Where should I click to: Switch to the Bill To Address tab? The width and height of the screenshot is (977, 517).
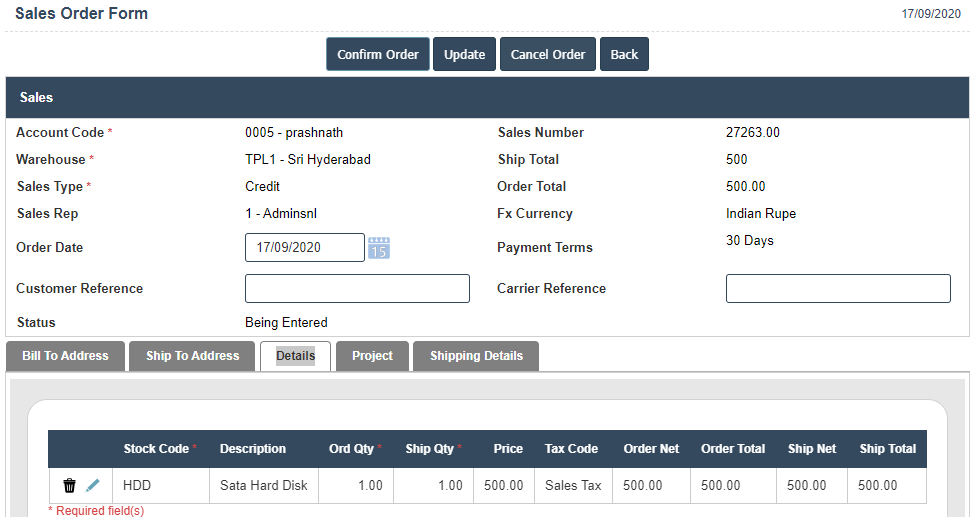(x=65, y=356)
